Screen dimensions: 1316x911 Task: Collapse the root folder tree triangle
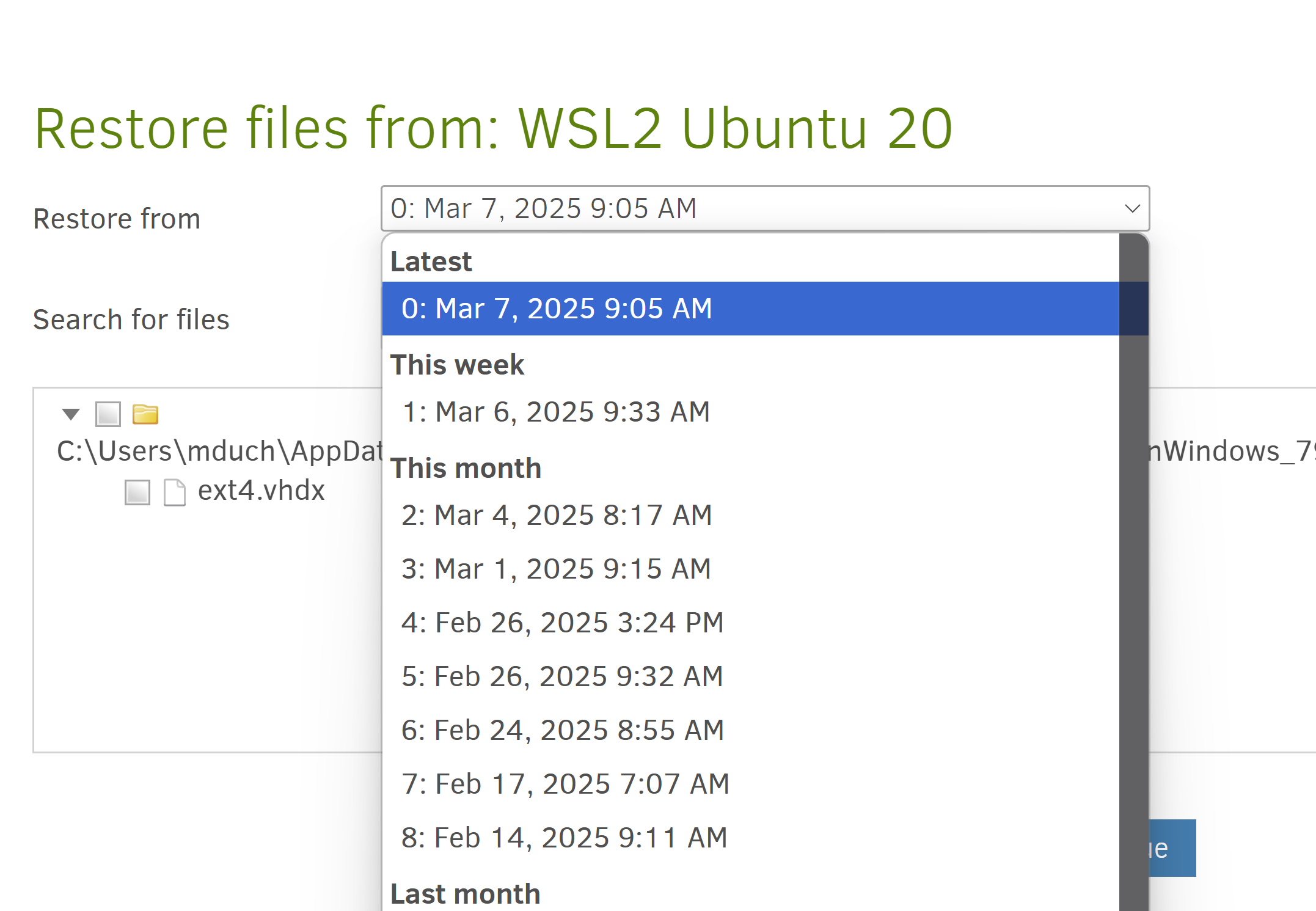tap(71, 414)
